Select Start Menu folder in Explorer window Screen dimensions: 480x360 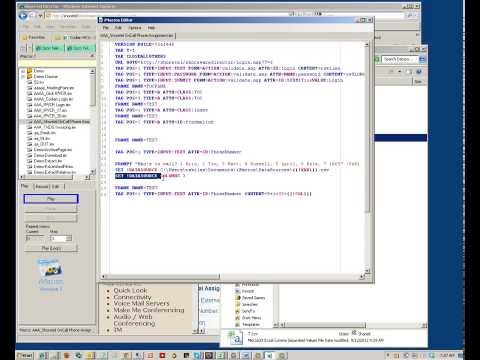[248, 318]
